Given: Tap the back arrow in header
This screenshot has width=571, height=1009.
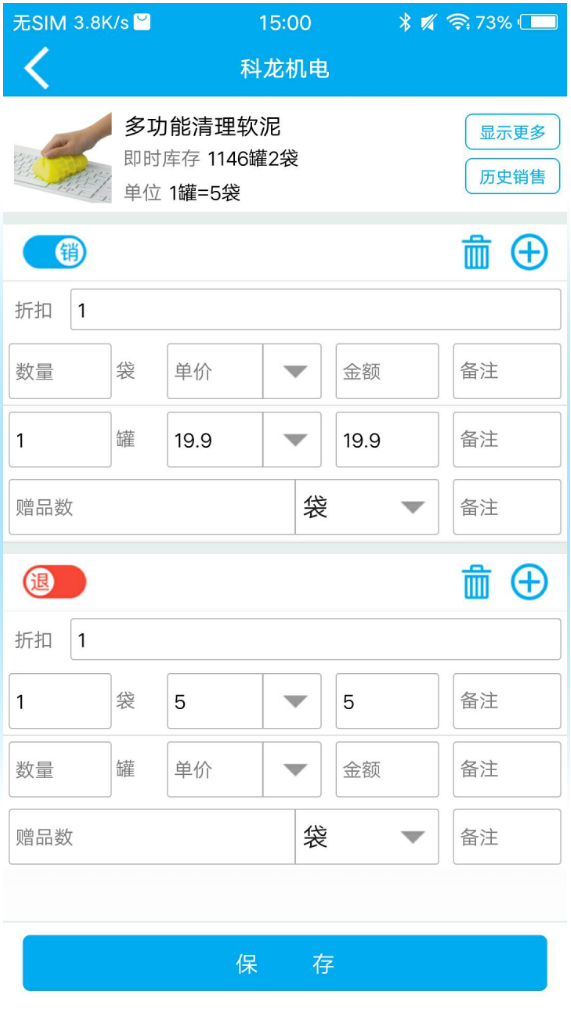Looking at the screenshot, I should tap(37, 68).
